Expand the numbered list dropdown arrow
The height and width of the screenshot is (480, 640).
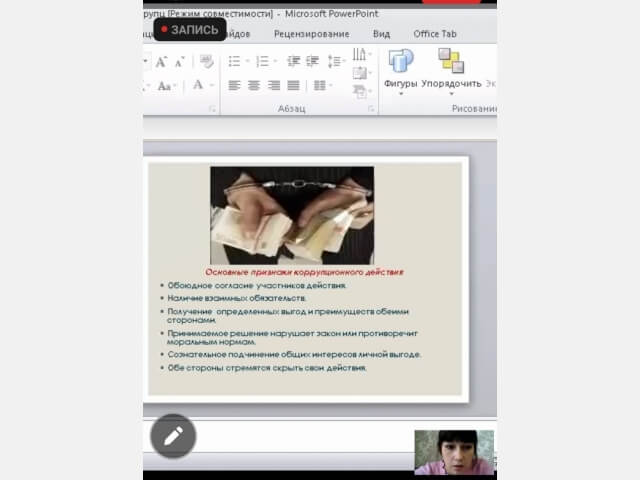(x=276, y=61)
